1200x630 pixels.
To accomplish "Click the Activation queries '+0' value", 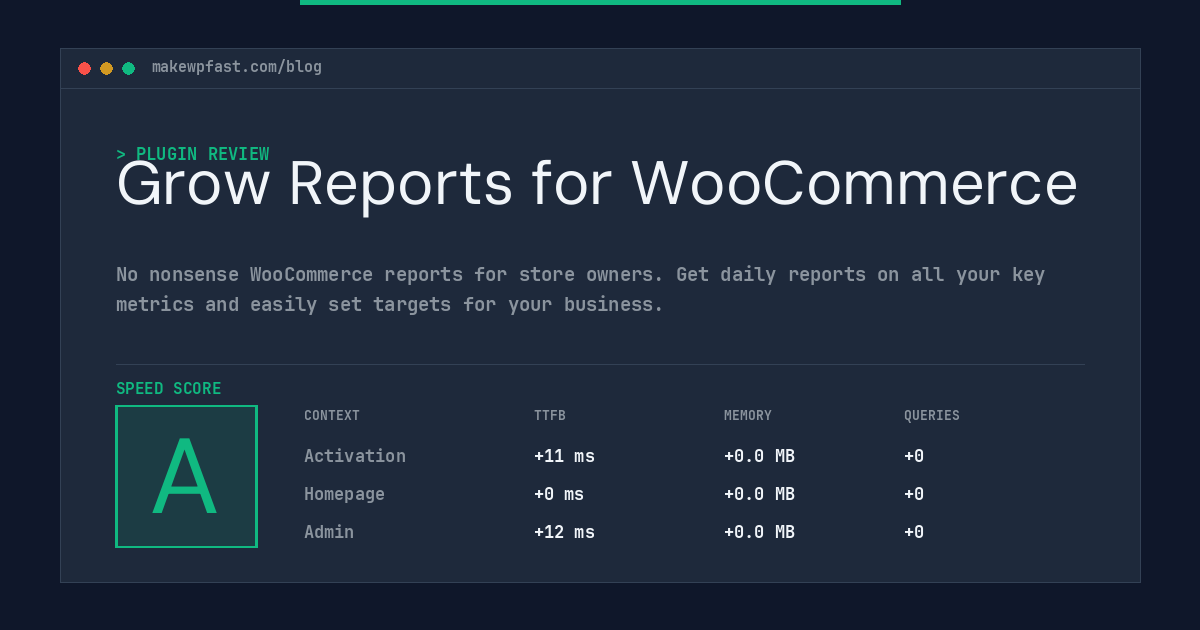I will tap(914, 456).
